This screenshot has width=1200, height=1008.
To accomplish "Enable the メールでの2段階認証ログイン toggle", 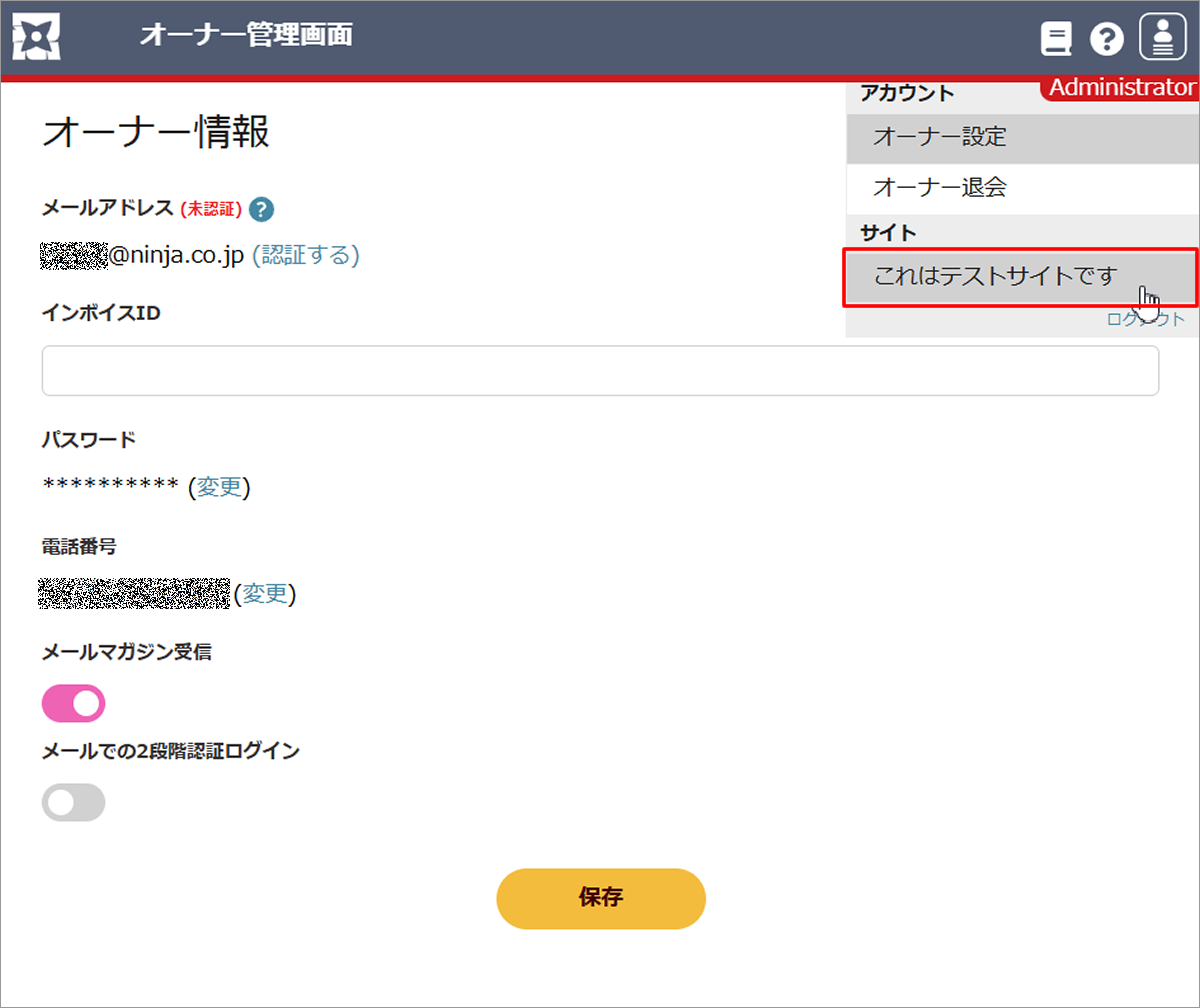I will pyautogui.click(x=73, y=802).
